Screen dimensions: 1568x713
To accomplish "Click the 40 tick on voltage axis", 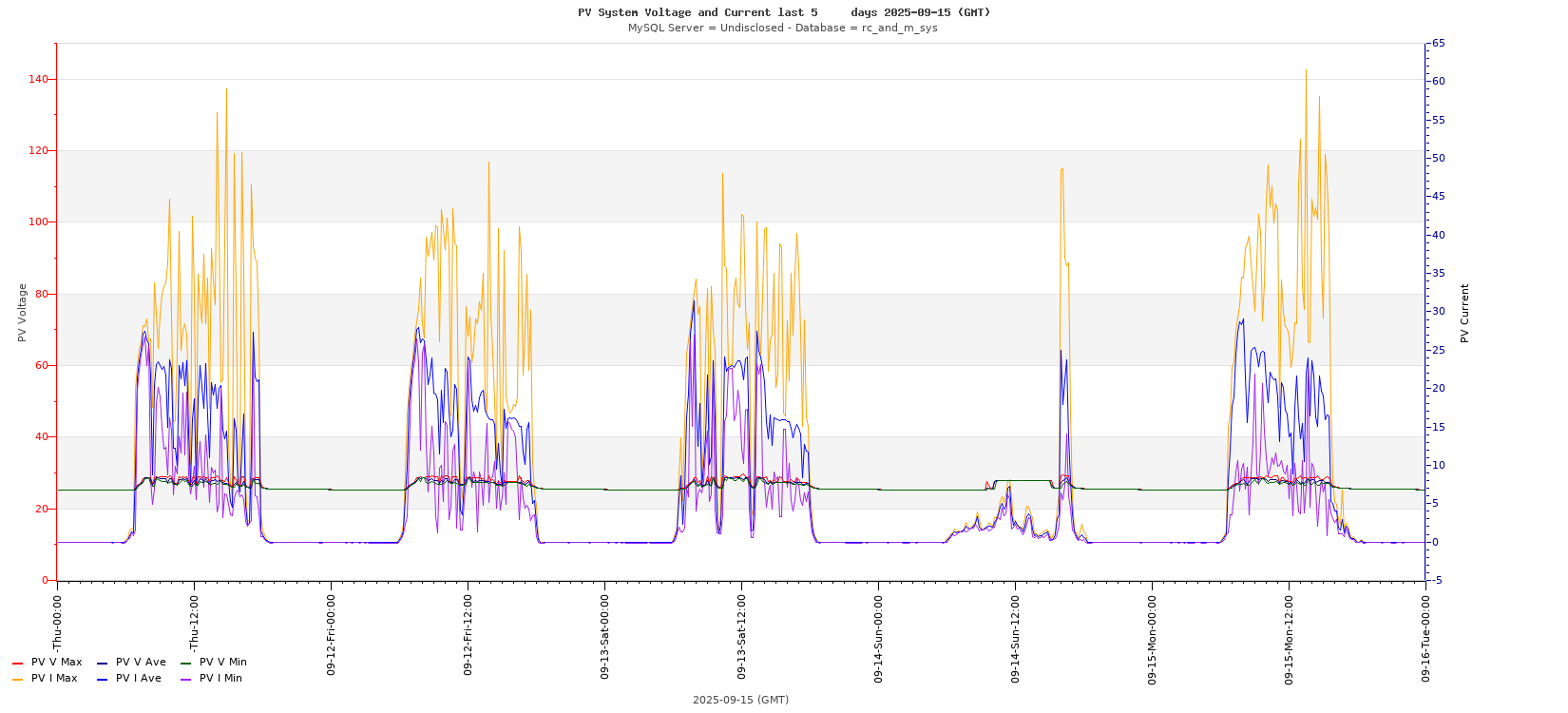I will tap(42, 437).
